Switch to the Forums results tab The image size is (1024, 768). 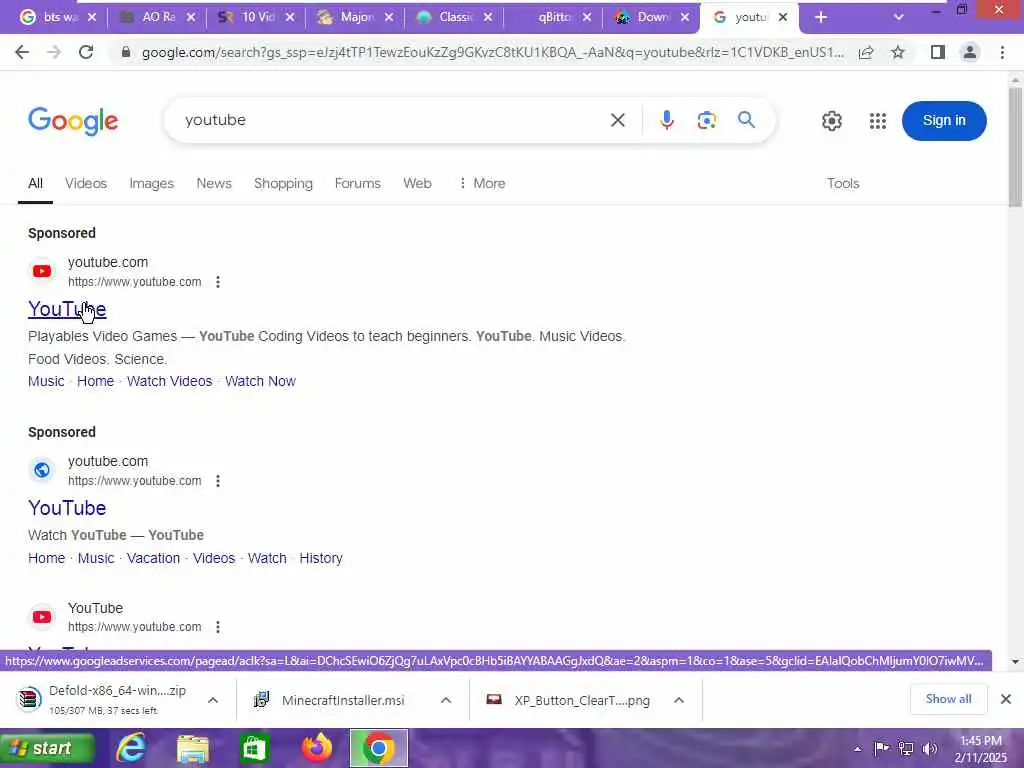358,184
